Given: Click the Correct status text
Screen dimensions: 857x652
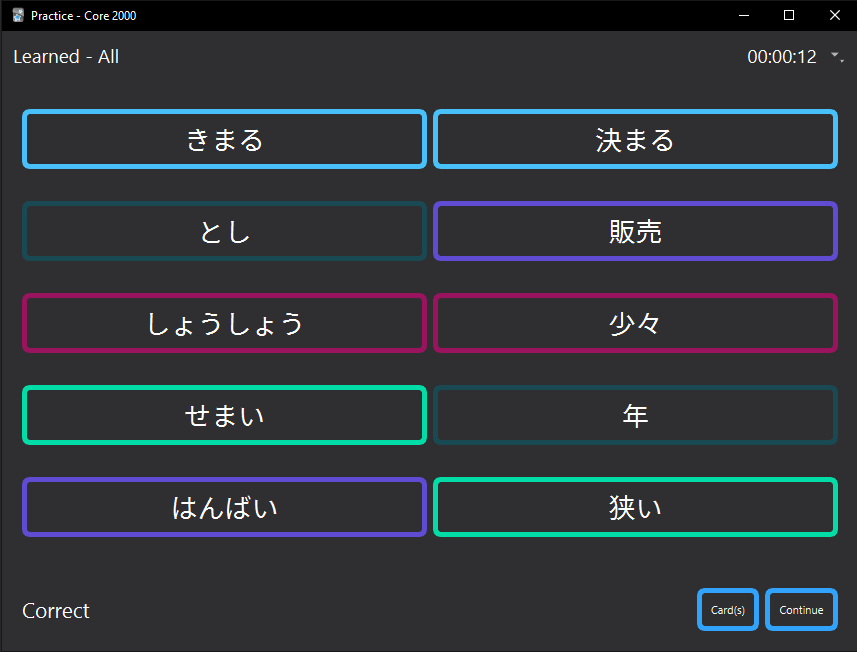Looking at the screenshot, I should (x=56, y=611).
